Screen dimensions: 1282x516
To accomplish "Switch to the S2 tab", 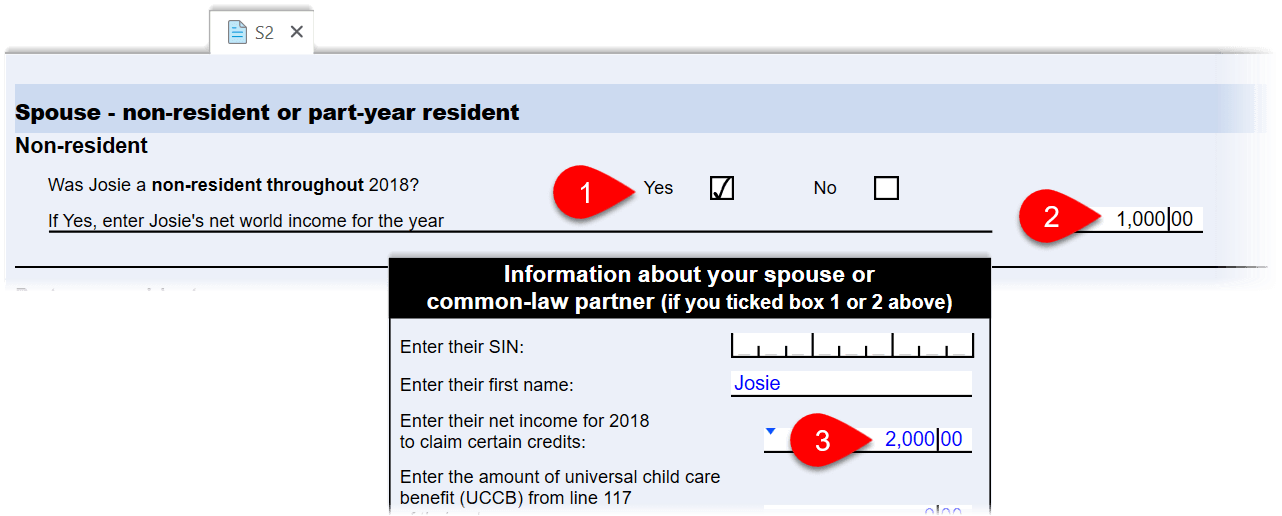I will click(x=263, y=32).
